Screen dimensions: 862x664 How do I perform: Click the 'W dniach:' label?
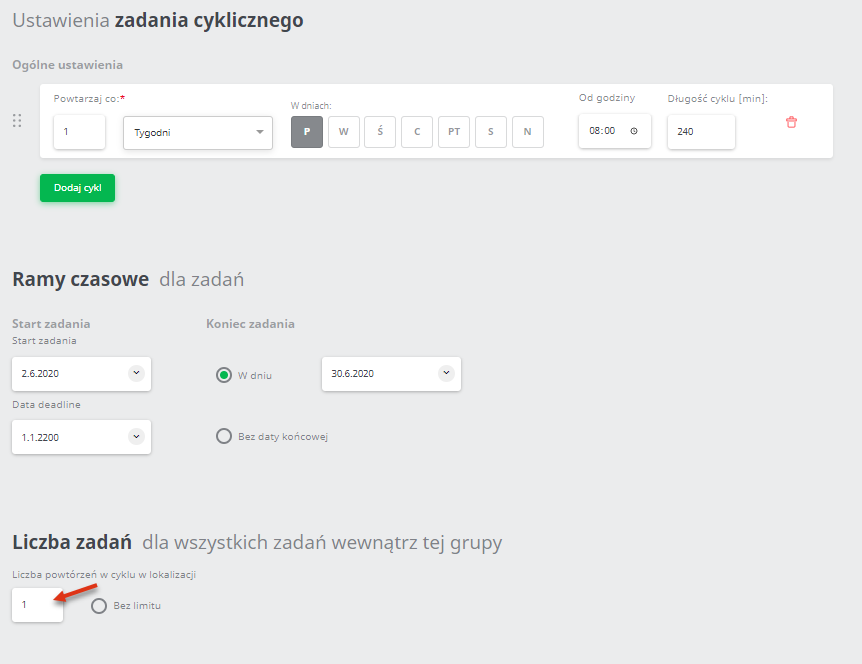coord(311,106)
